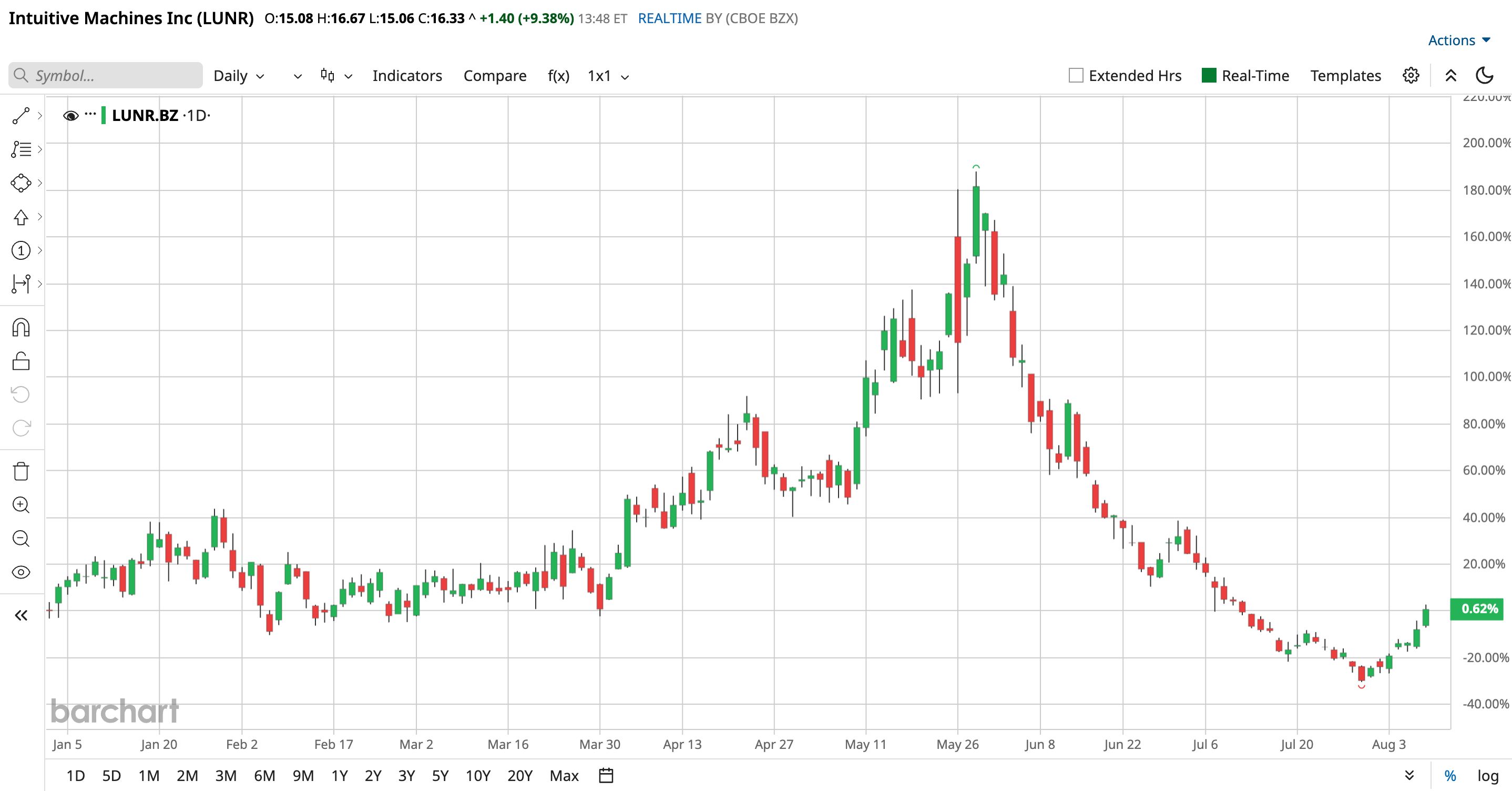This screenshot has height=791, width=1512.
Task: Zoom in using the magnifier plus icon
Action: [21, 505]
